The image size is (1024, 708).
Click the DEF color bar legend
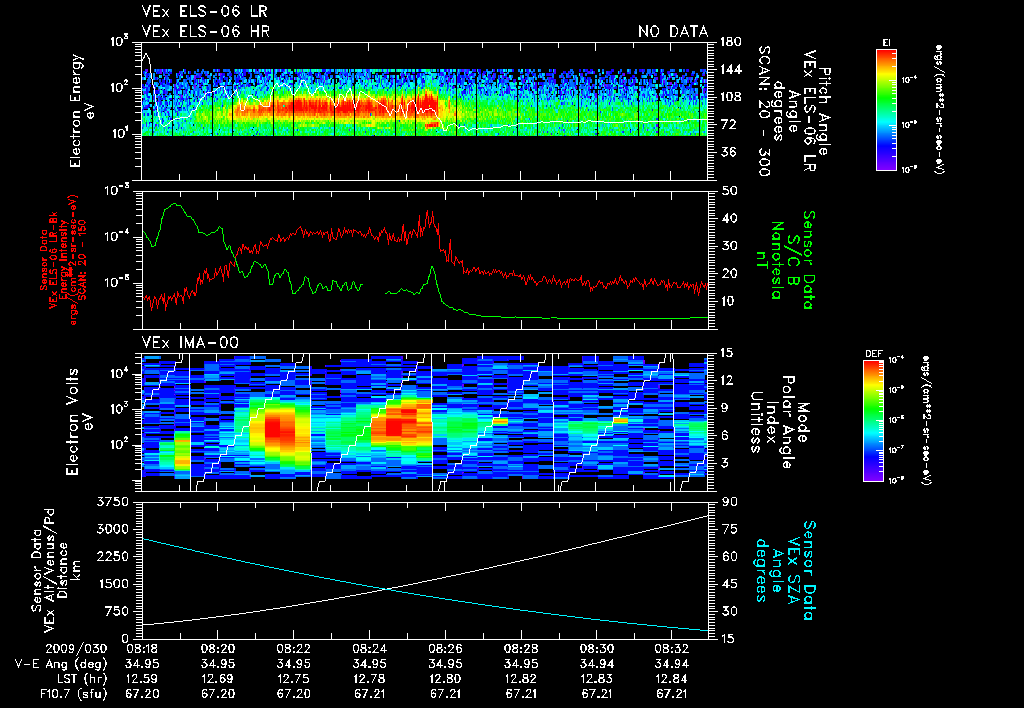pos(874,421)
